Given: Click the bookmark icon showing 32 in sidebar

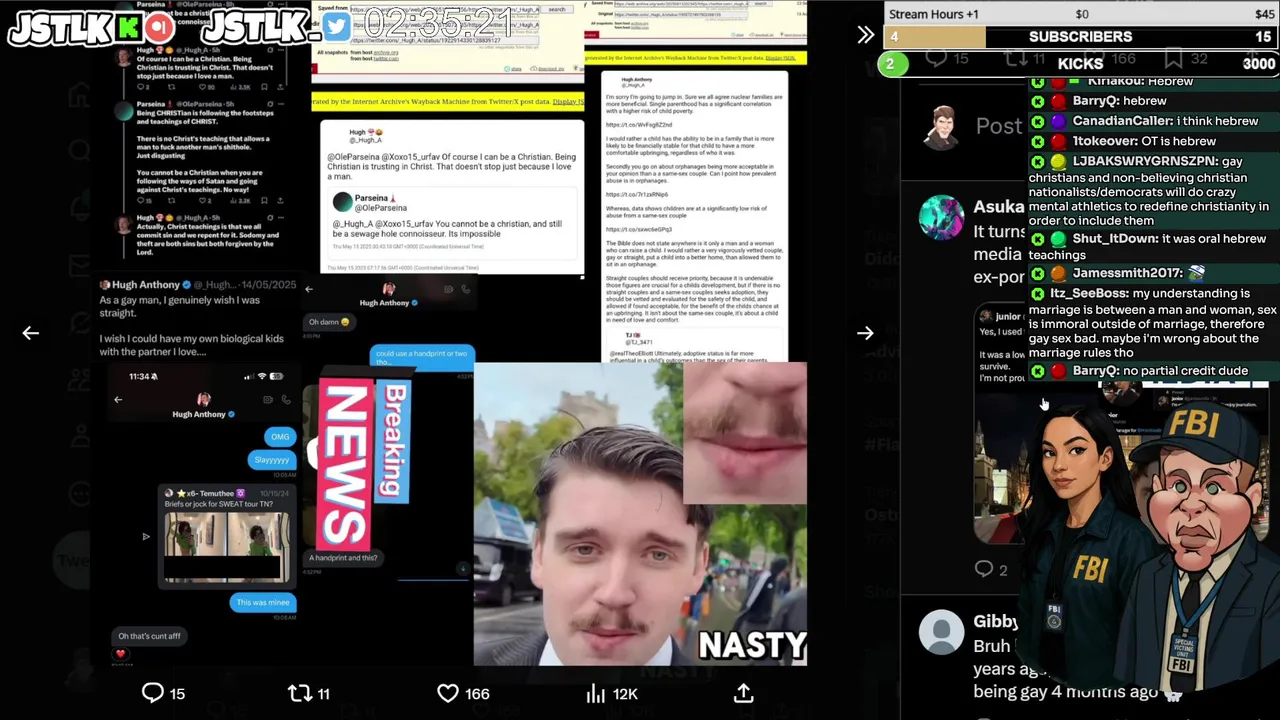Looking at the screenshot, I should click(1174, 60).
